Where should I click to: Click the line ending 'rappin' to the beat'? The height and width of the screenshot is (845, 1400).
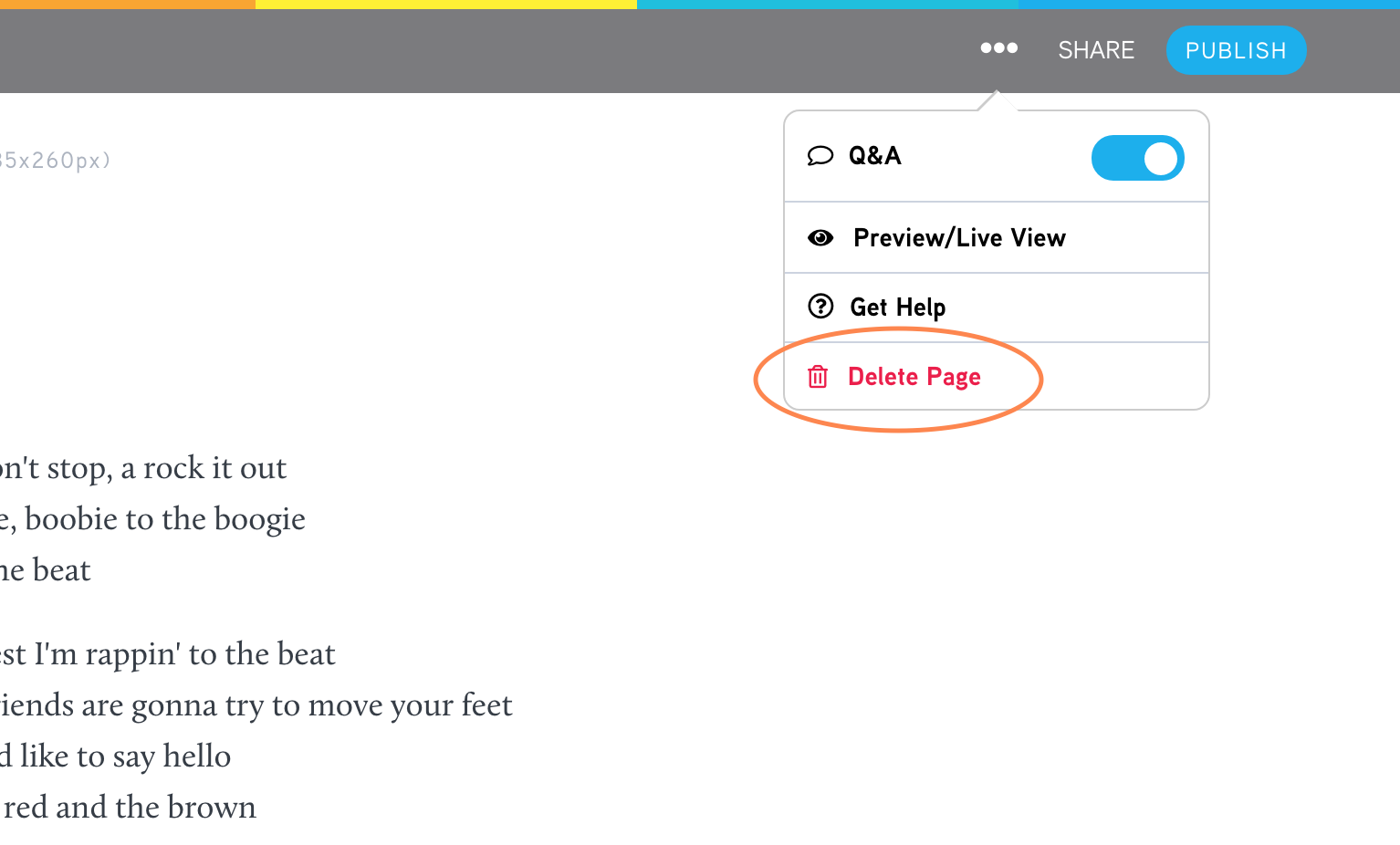tap(168, 654)
